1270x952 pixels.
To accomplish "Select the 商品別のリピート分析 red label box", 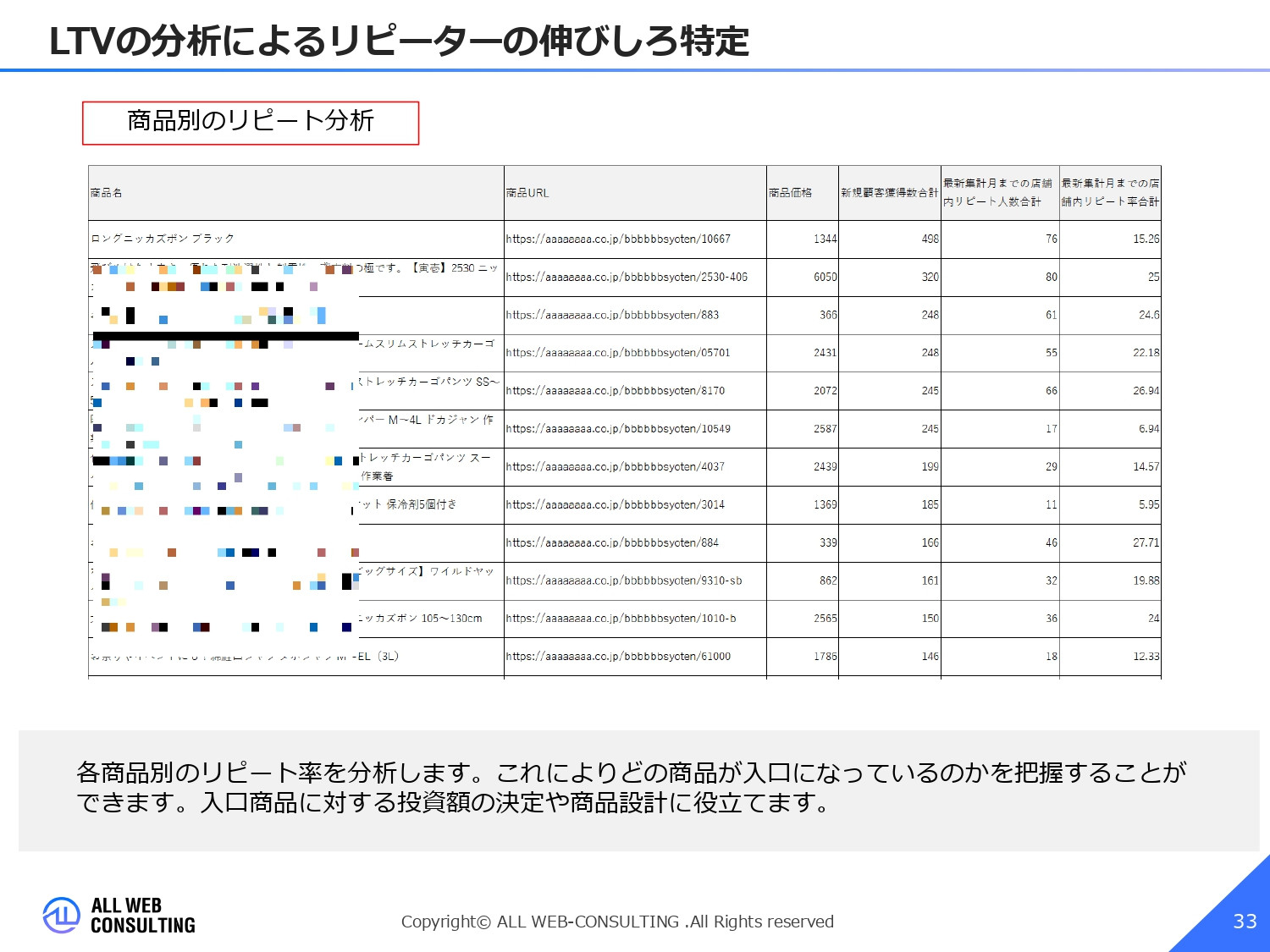I will point(251,122).
